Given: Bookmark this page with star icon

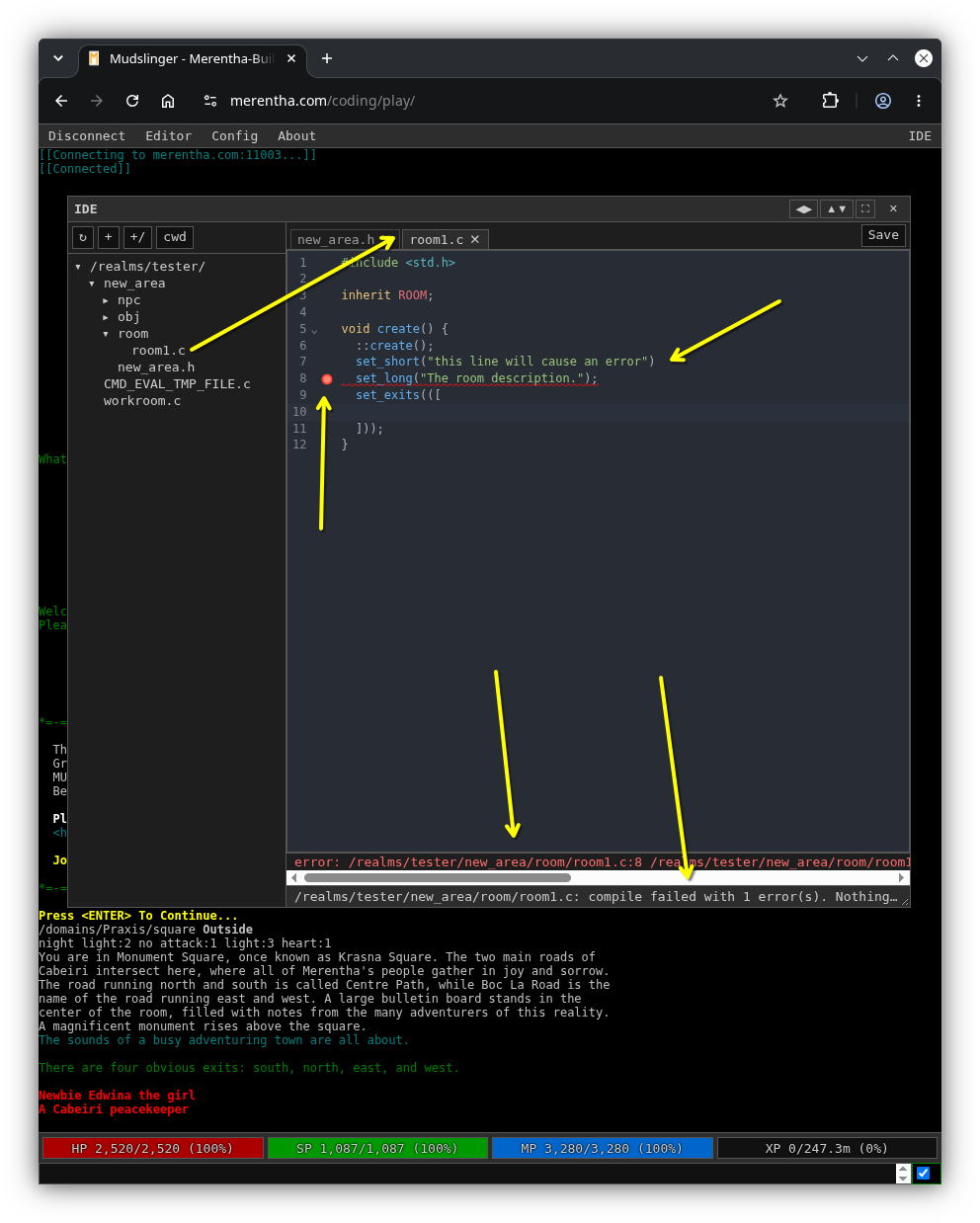Looking at the screenshot, I should tap(780, 101).
